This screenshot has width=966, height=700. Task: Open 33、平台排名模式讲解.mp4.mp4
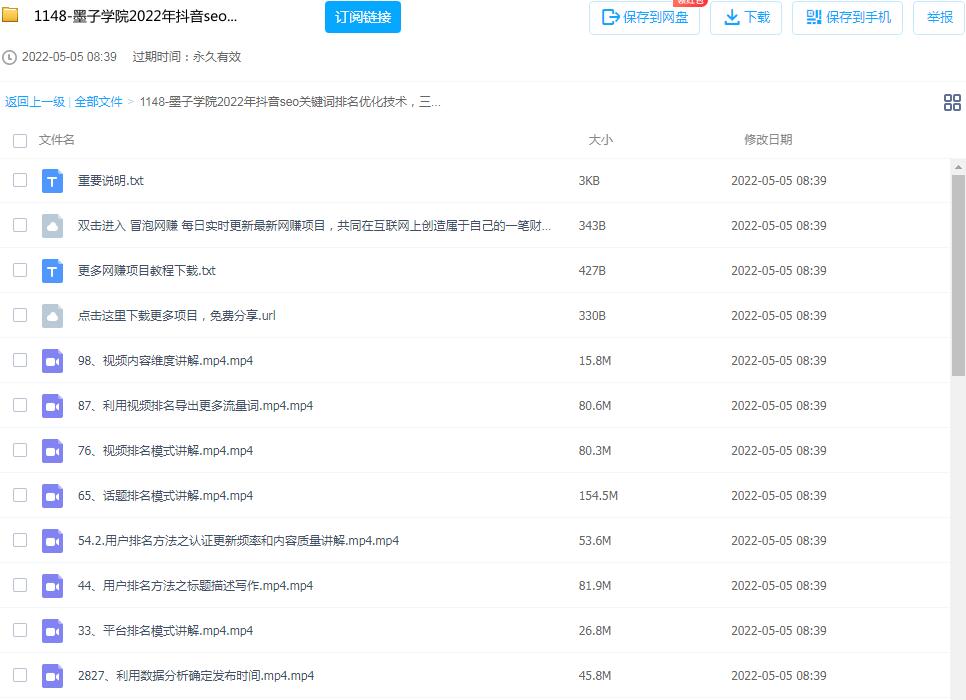[165, 630]
